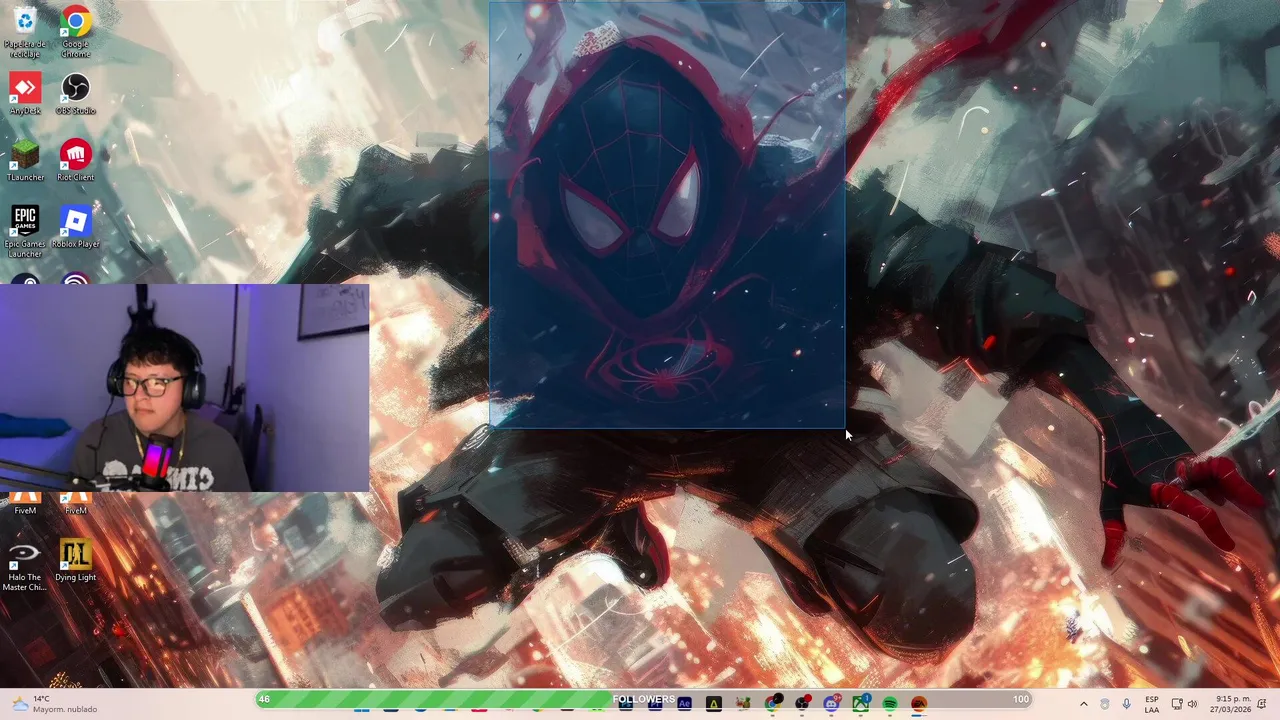Screen dimensions: 1280x720
Task: Select the OBS Studio desktop shortcut
Action: click(x=75, y=94)
